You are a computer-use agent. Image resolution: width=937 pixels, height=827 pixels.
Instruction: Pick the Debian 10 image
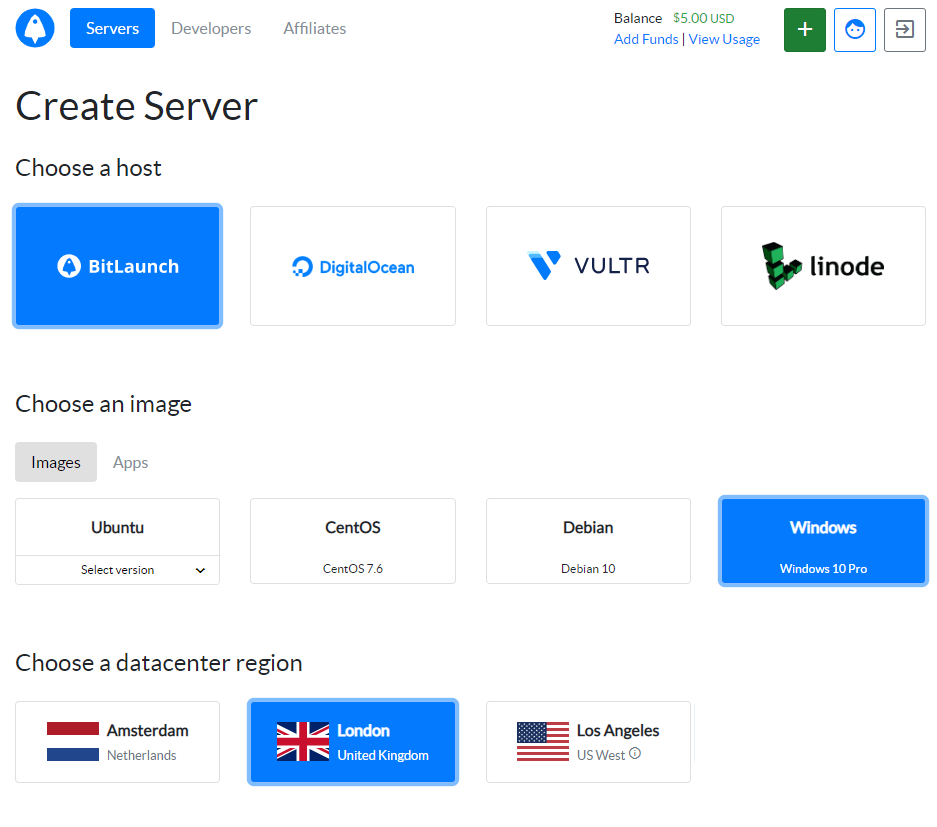[x=588, y=541]
